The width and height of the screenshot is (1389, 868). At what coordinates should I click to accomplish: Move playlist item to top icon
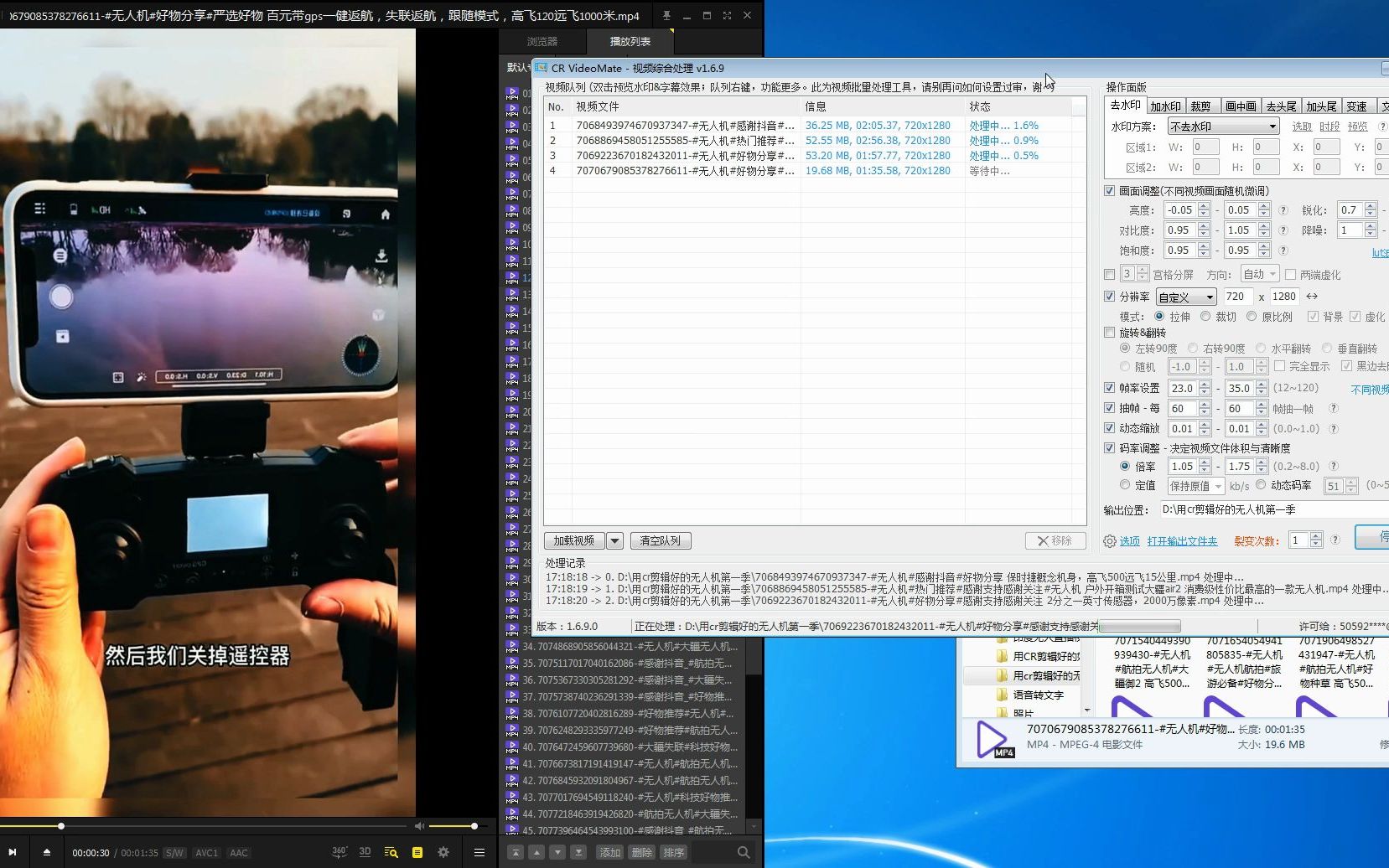point(516,852)
